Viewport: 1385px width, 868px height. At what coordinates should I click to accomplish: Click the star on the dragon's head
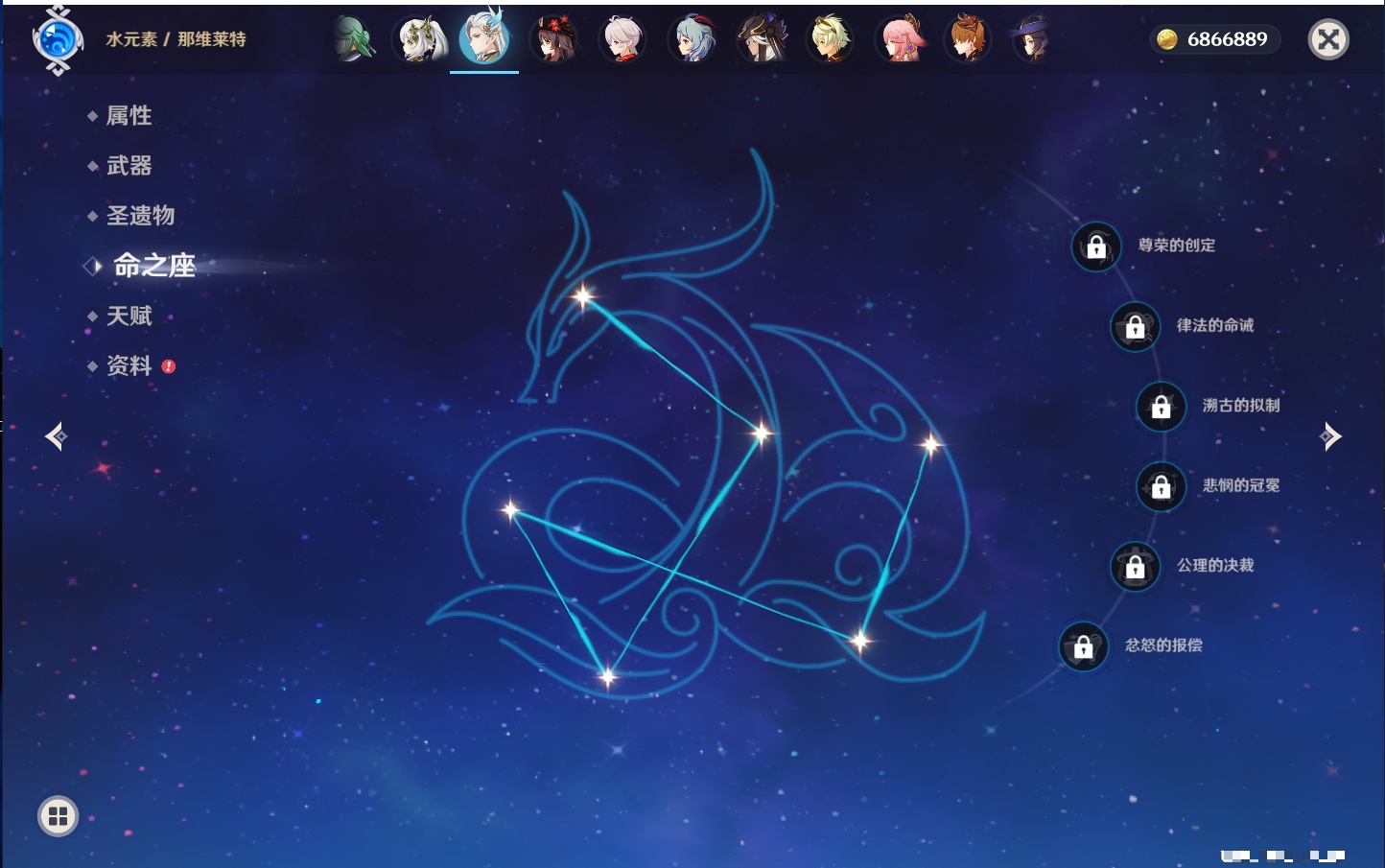click(582, 296)
